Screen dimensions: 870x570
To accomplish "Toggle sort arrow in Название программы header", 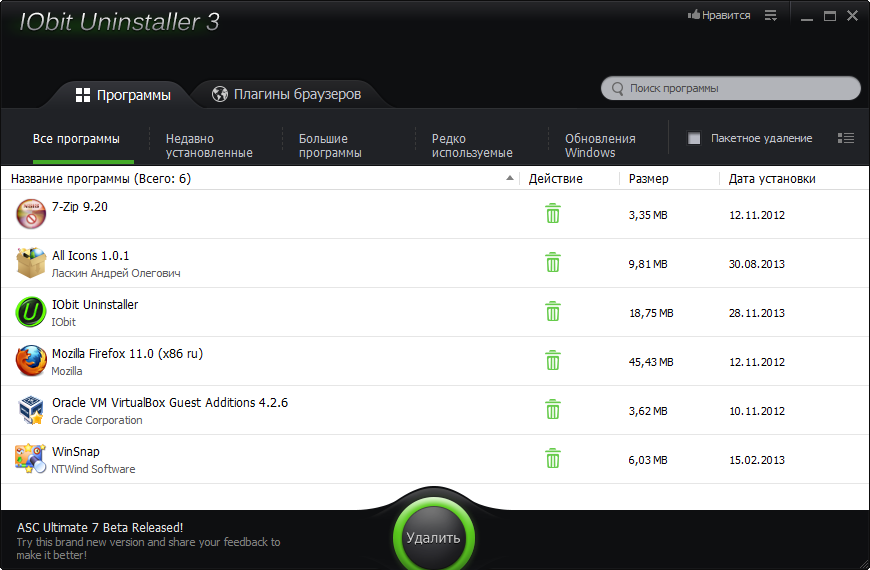I will 509,178.
